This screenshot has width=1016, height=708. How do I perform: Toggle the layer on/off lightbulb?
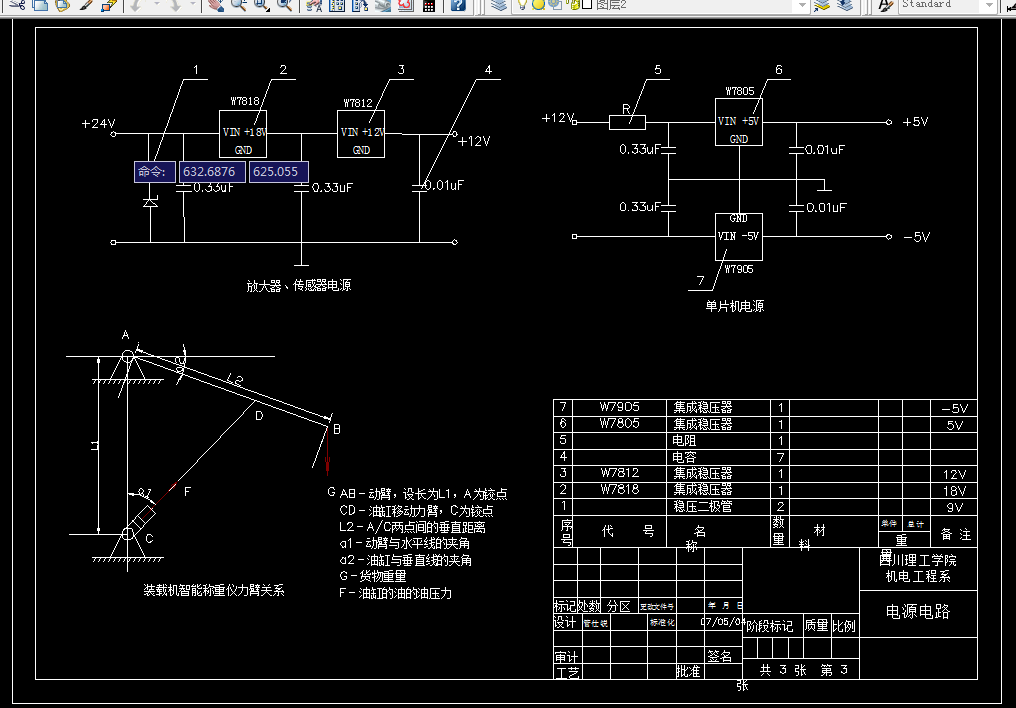tap(522, 5)
